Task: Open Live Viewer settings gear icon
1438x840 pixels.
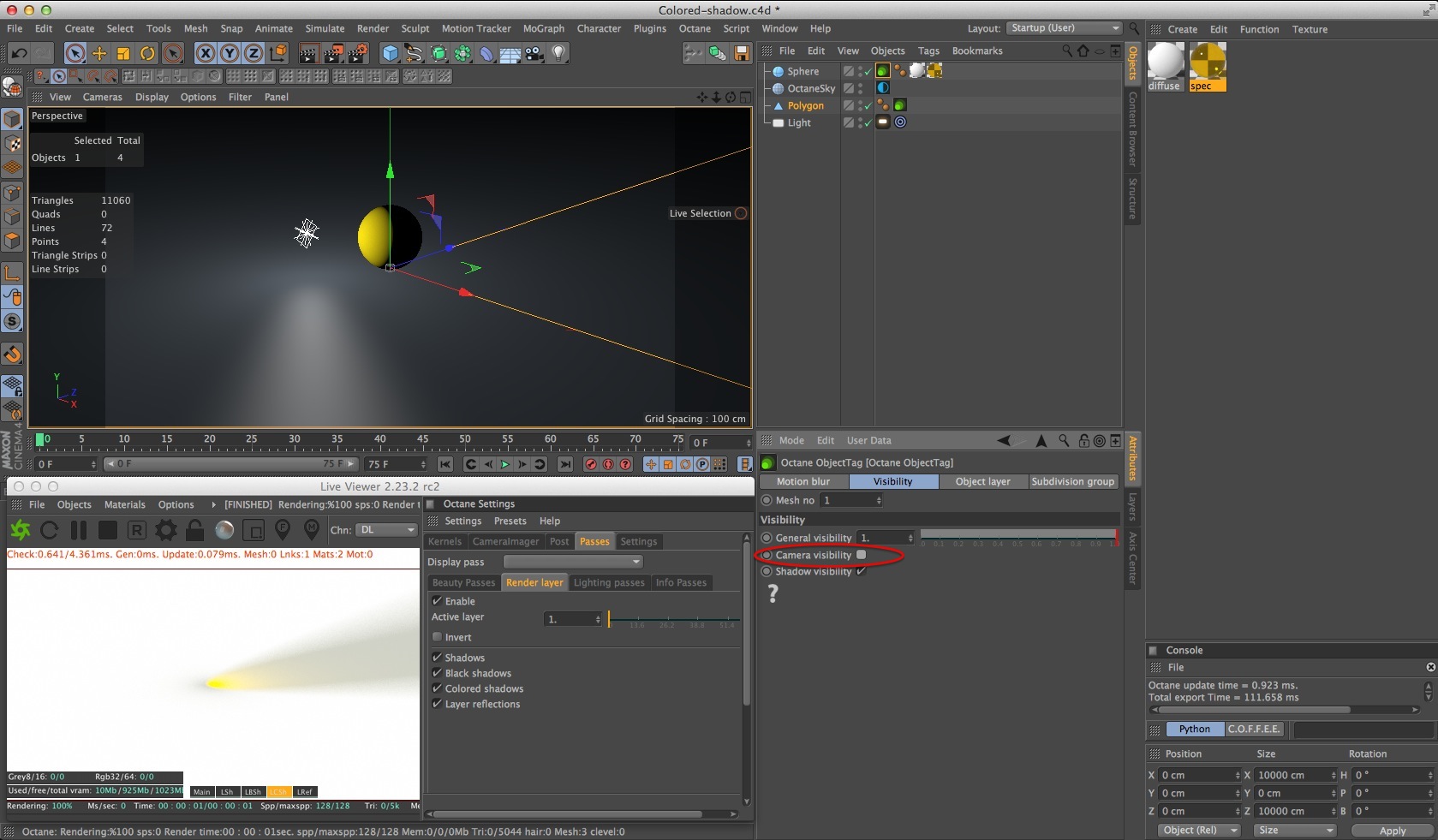Action: tap(165, 530)
